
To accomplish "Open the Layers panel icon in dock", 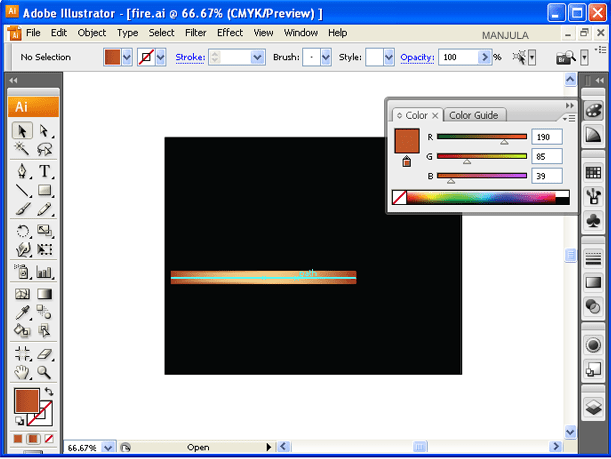I will click(593, 408).
